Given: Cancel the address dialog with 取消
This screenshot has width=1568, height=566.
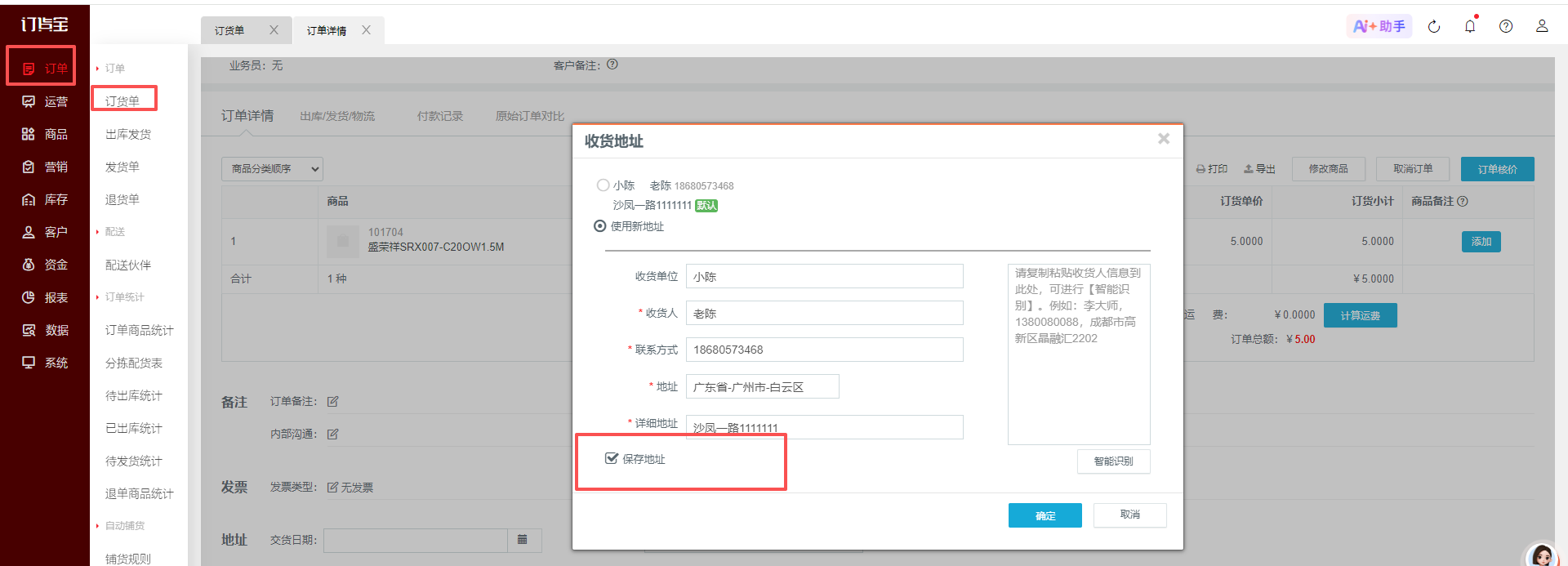Looking at the screenshot, I should point(1130,515).
